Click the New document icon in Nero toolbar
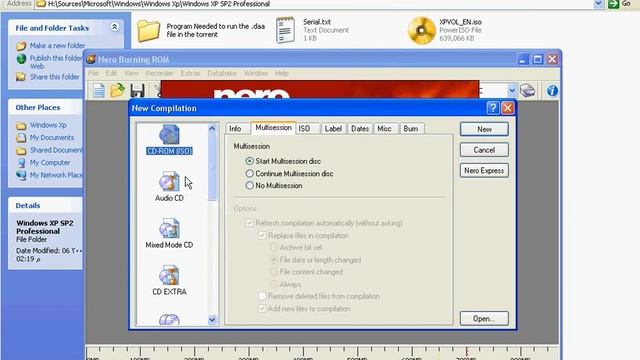 (x=98, y=90)
